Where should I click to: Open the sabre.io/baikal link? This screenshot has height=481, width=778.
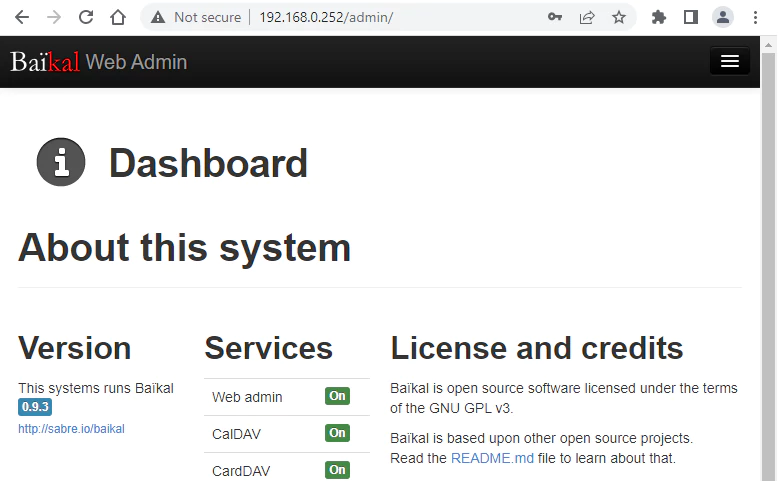pos(71,429)
